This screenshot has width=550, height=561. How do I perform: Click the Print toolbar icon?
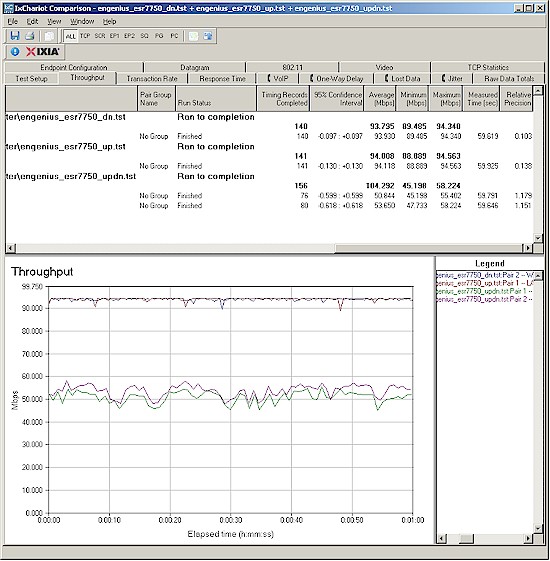(x=30, y=36)
